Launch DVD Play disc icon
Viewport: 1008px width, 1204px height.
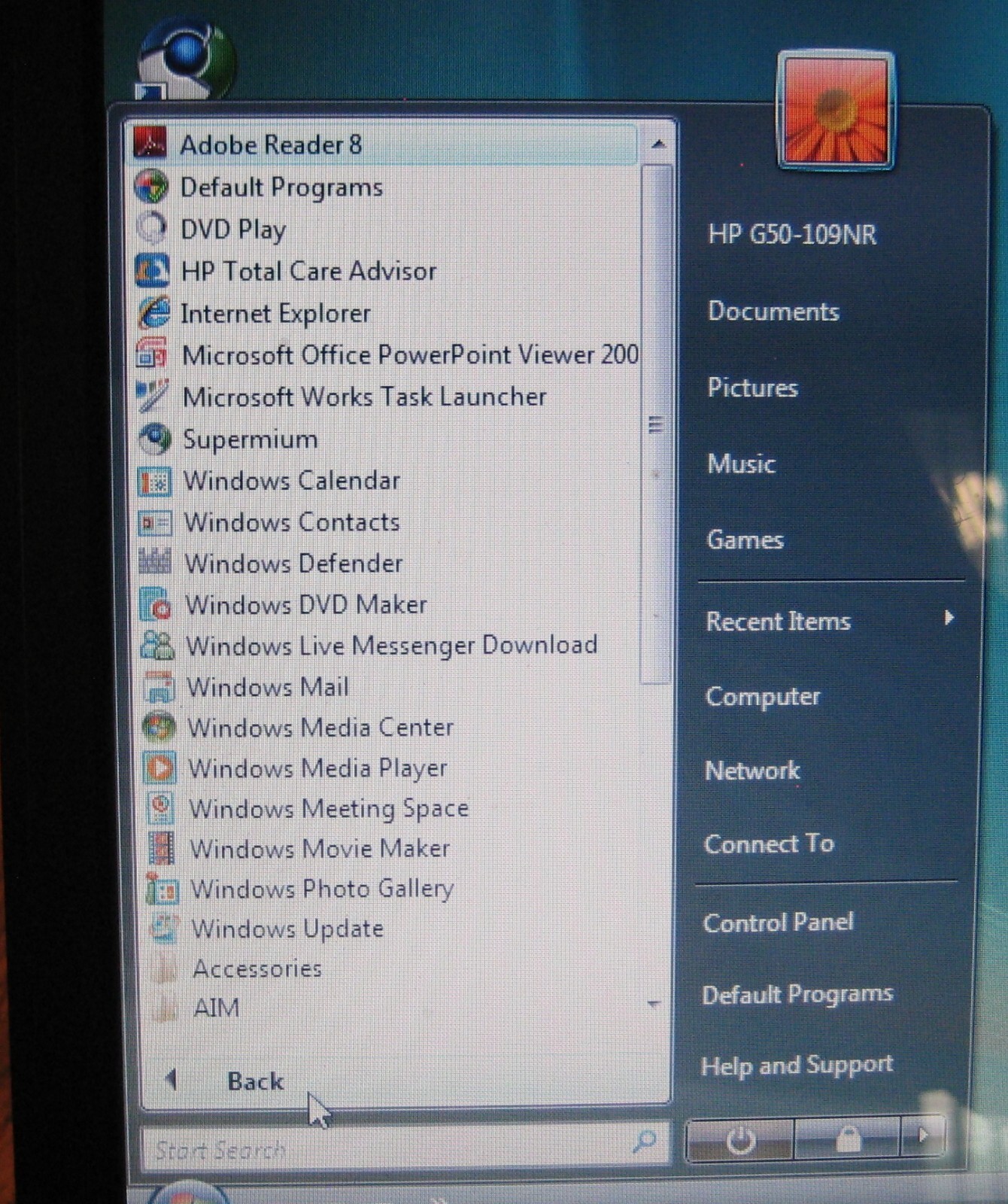click(152, 228)
